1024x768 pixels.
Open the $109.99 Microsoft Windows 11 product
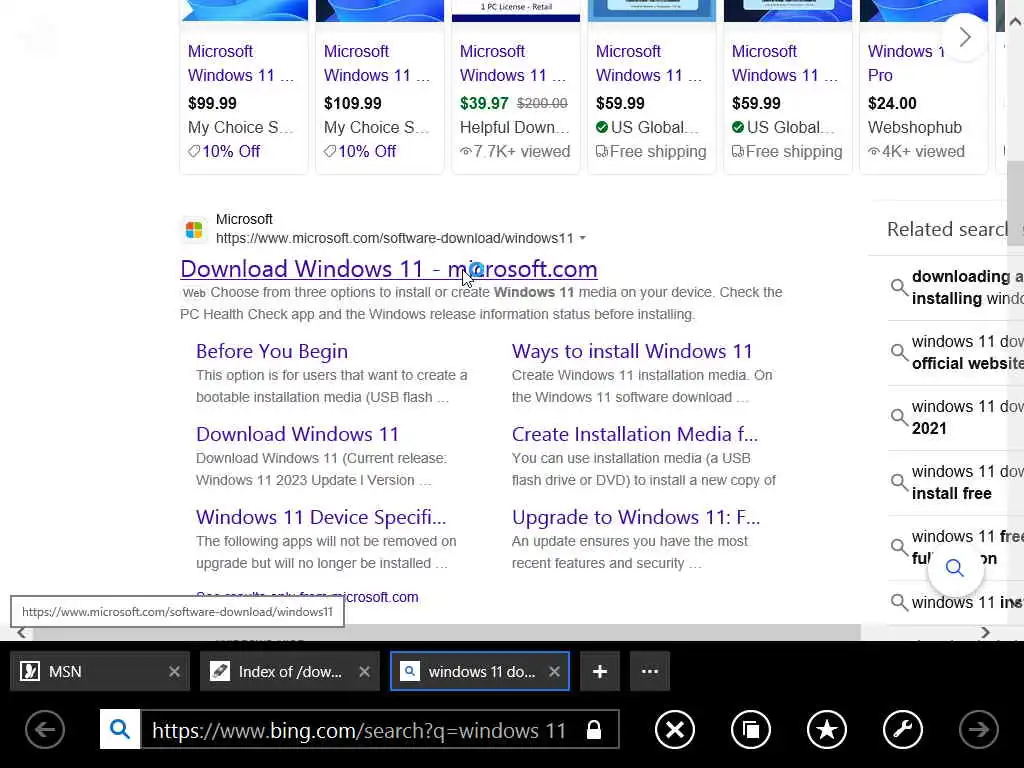[x=379, y=87]
